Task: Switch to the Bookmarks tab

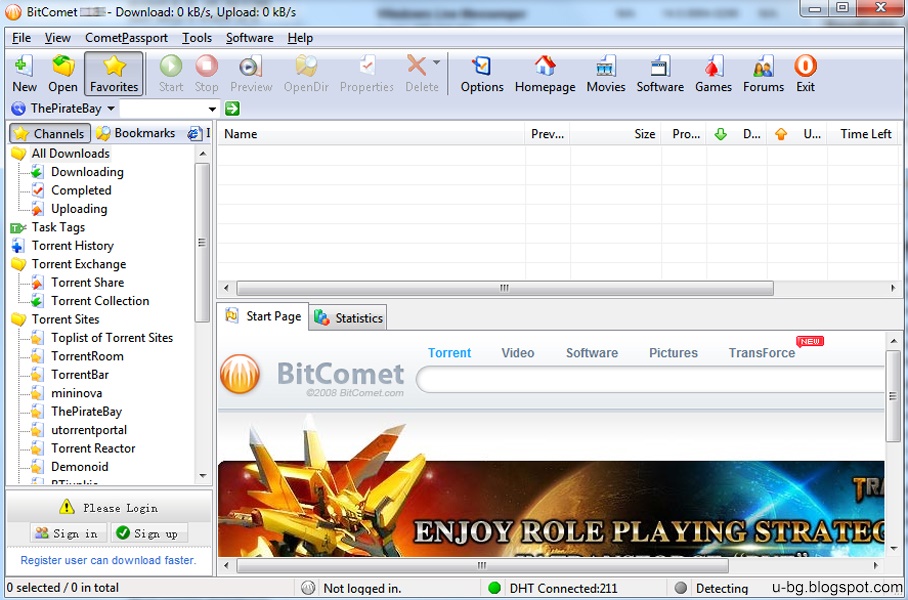Action: [136, 133]
